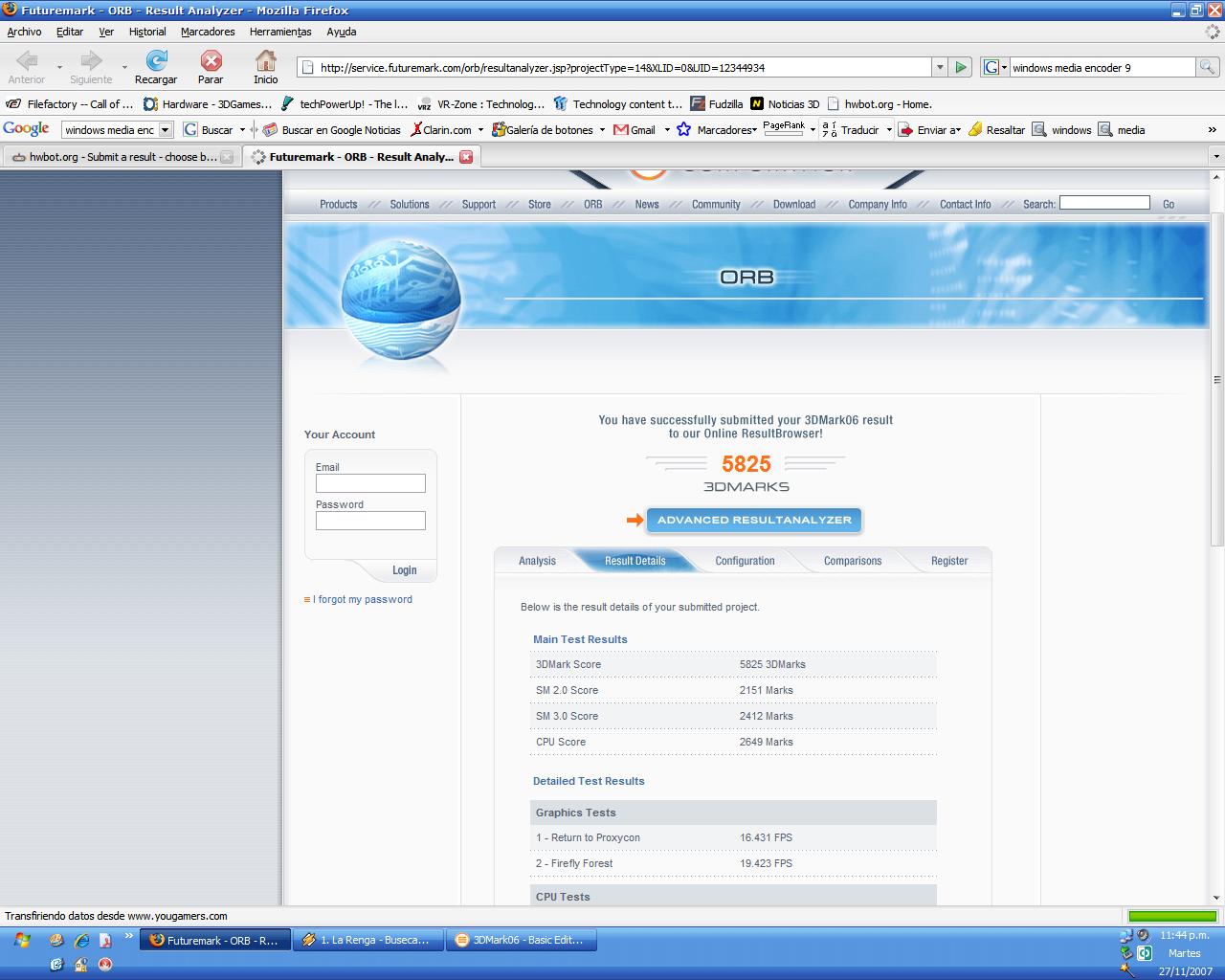
Task: Click the Password input field
Action: coord(370,521)
